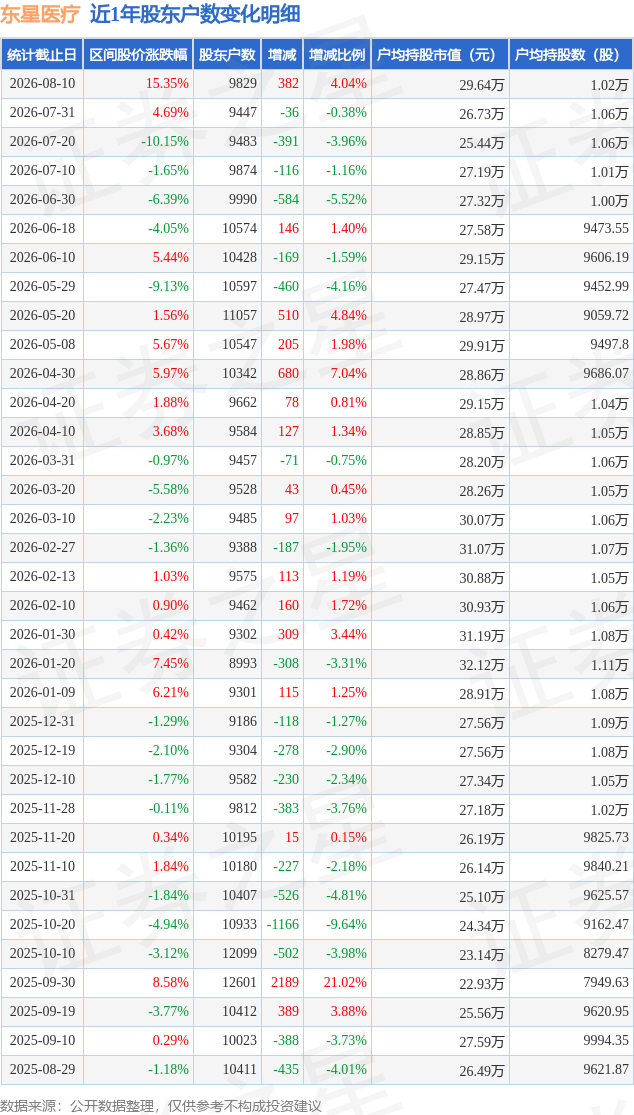Image resolution: width=634 pixels, height=1115 pixels.
Task: Click the 户均持股市值（元） header
Action: pyautogui.click(x=440, y=55)
